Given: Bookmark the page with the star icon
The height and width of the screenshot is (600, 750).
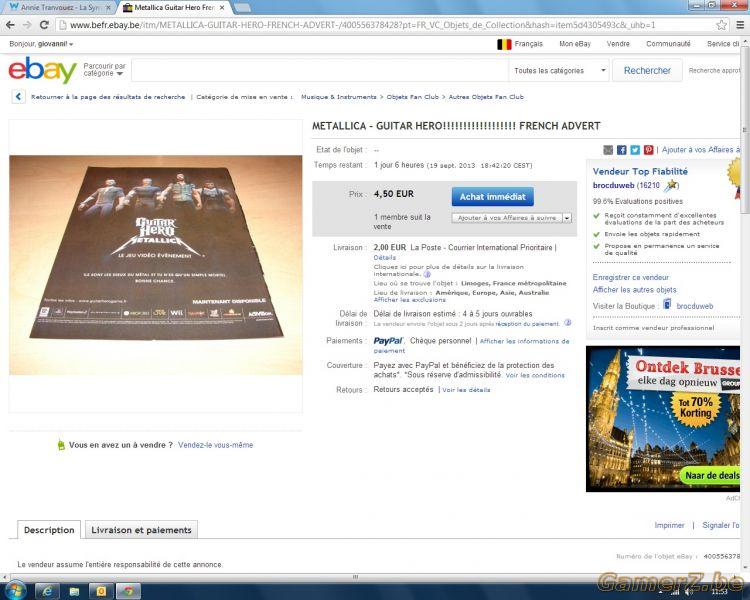Looking at the screenshot, I should tap(721, 25).
